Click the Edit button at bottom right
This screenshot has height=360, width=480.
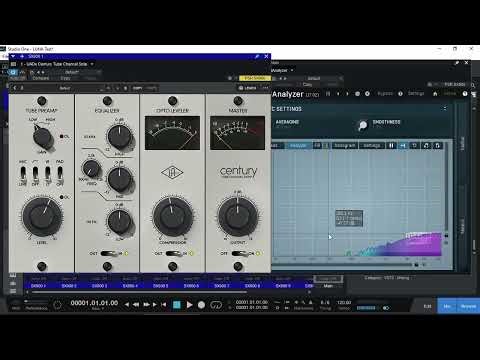pos(427,306)
